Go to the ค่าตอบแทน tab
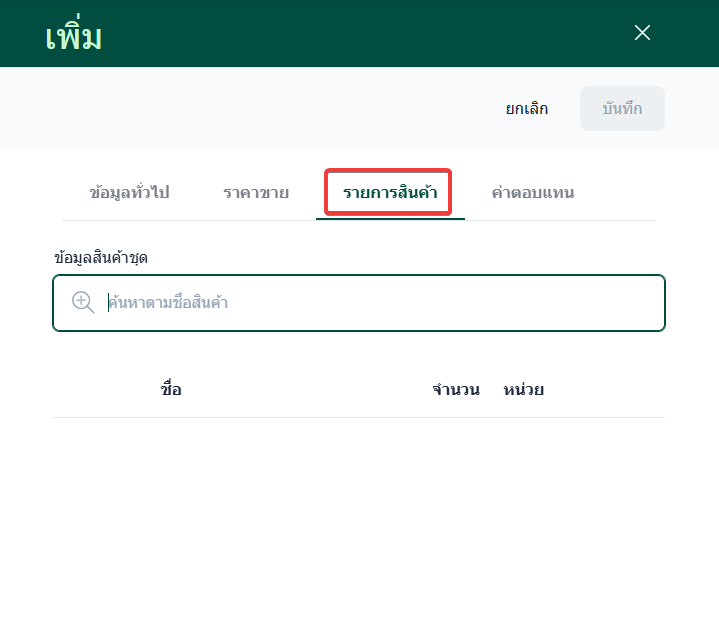Image resolution: width=719 pixels, height=619 pixels. 532,192
